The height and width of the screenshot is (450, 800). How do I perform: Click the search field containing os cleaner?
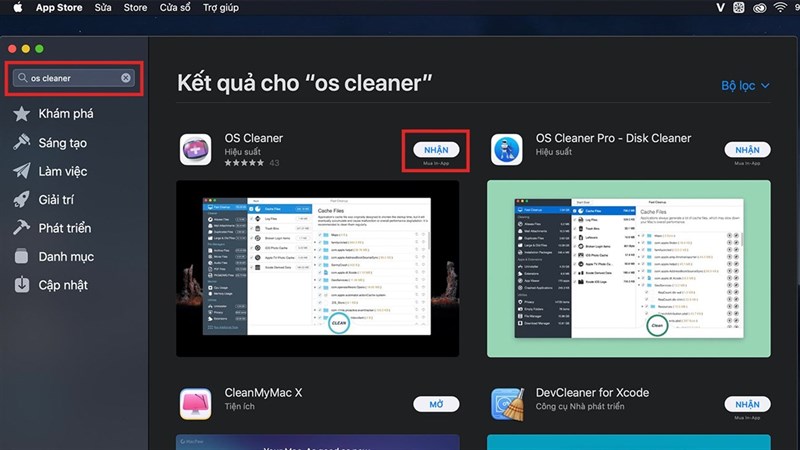pyautogui.click(x=74, y=78)
